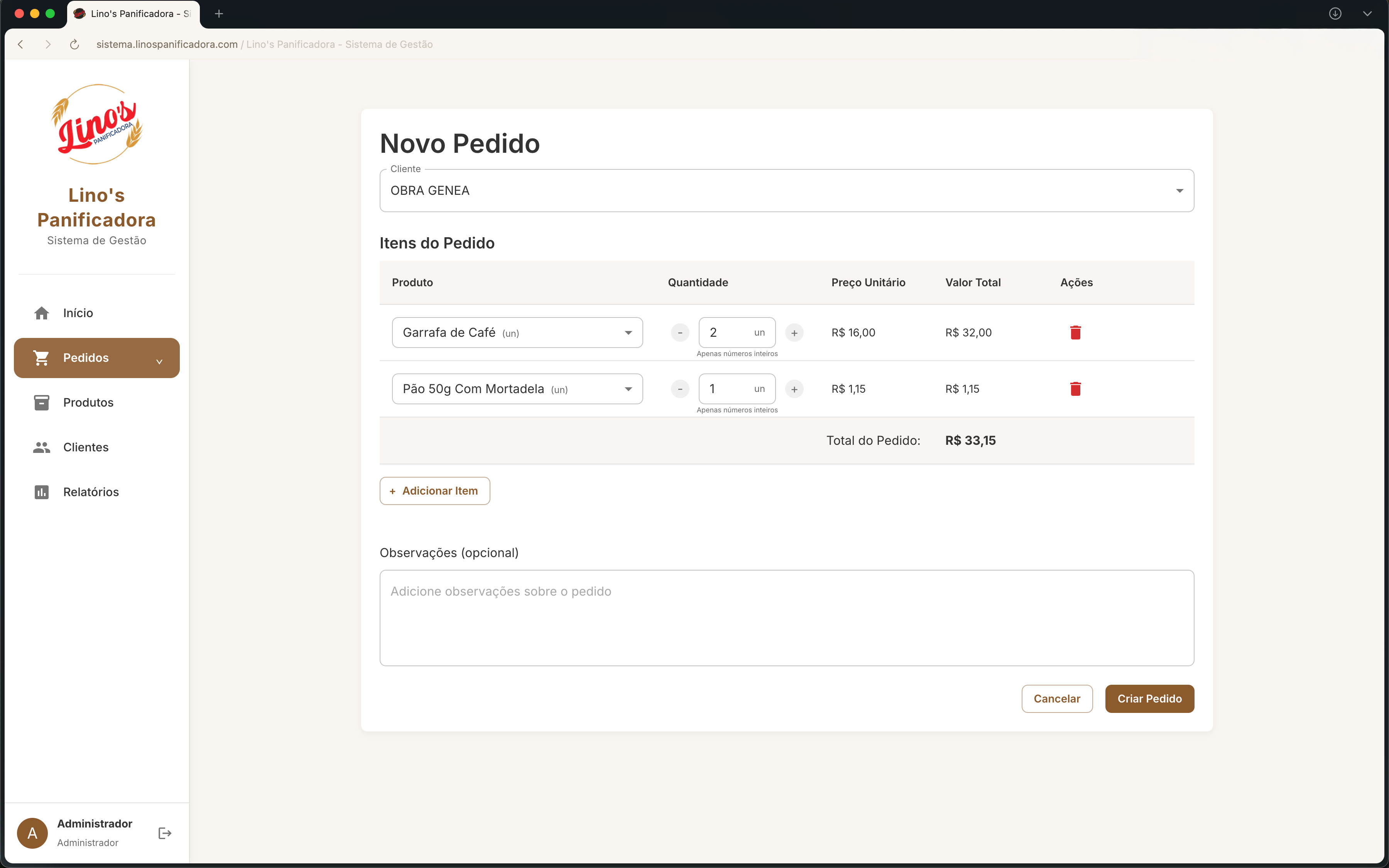The width and height of the screenshot is (1389, 868).
Task: Click the Pedidos shopping cart icon
Action: (41, 358)
